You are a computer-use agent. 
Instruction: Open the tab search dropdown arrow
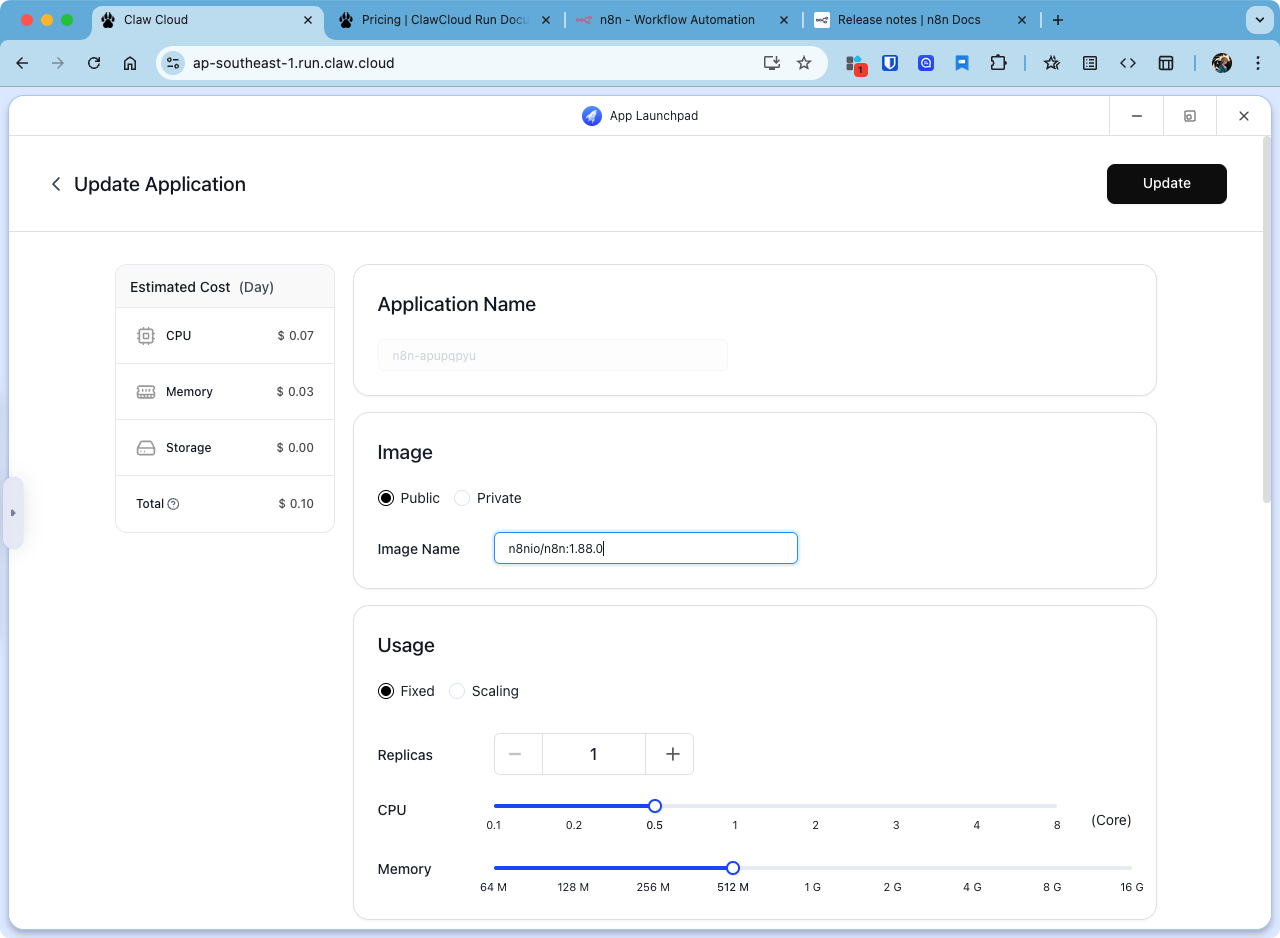tap(1258, 20)
